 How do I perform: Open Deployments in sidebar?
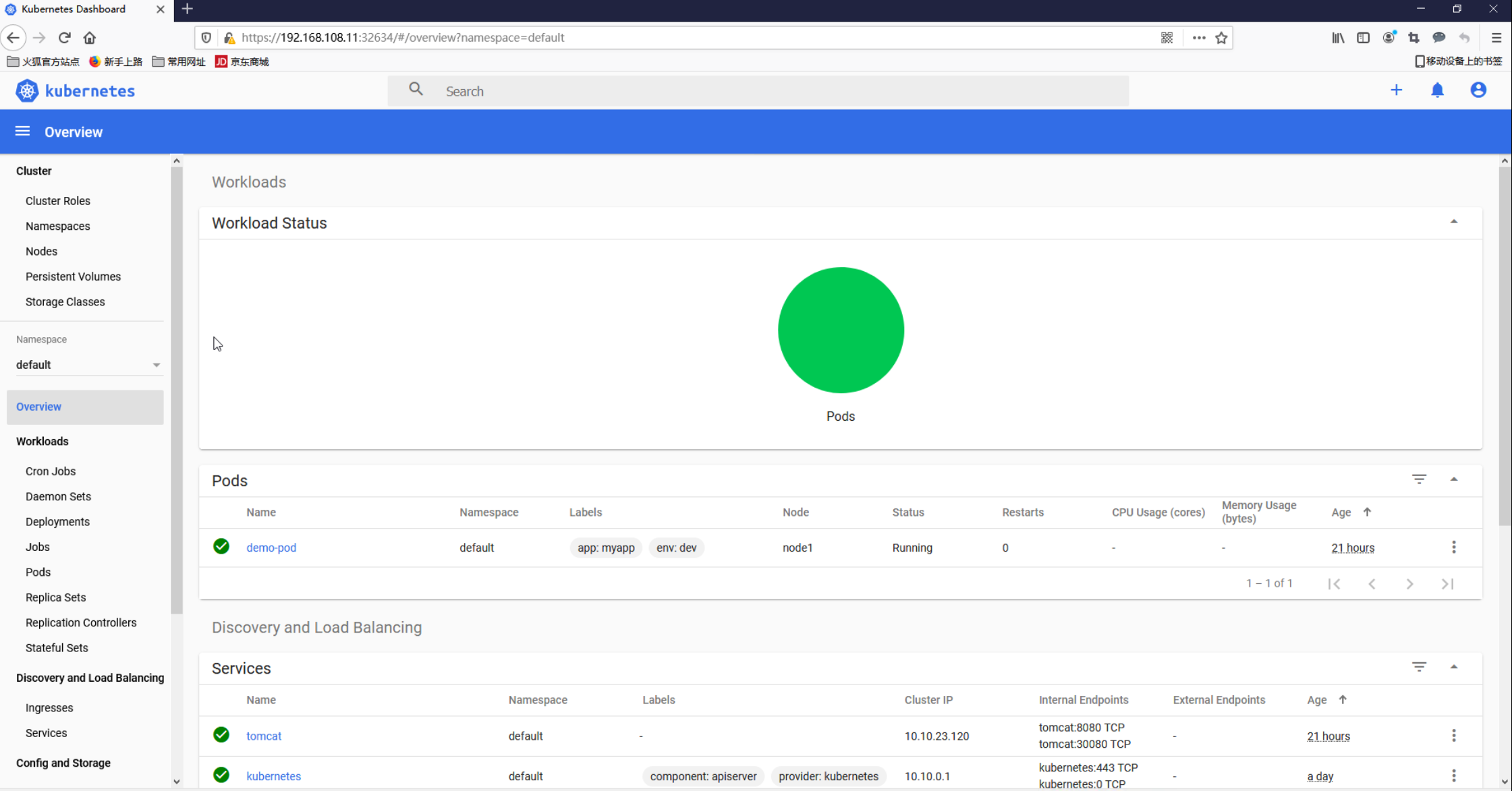pyautogui.click(x=57, y=521)
